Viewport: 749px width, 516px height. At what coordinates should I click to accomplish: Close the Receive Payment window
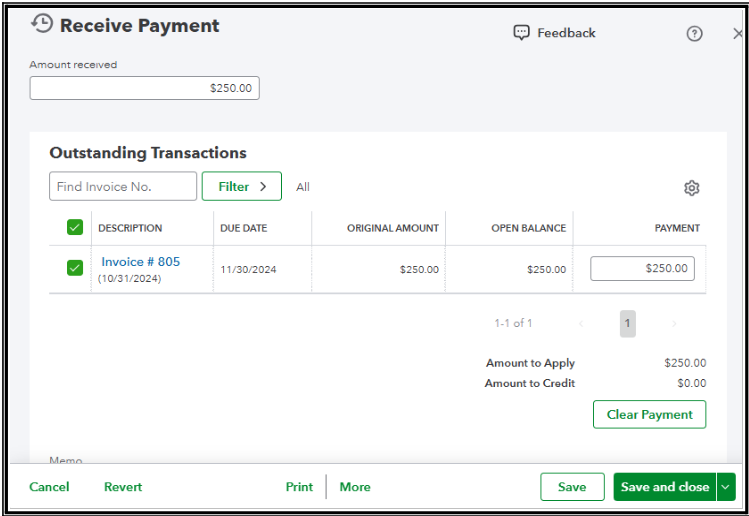point(738,33)
